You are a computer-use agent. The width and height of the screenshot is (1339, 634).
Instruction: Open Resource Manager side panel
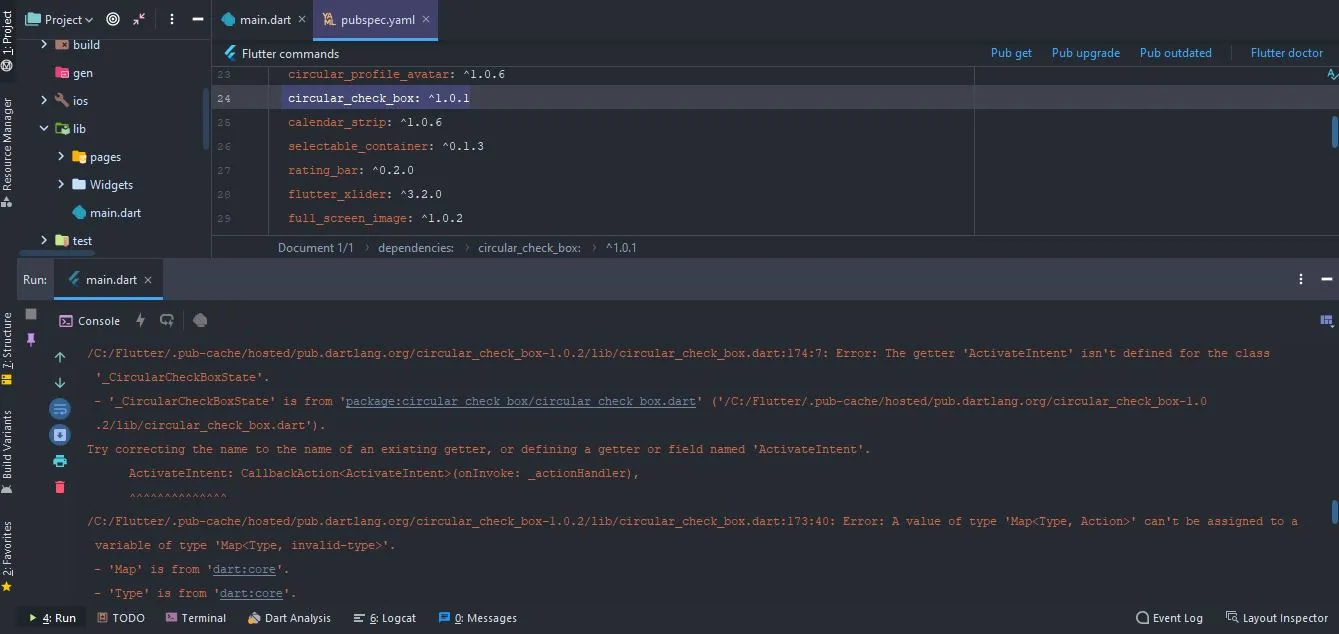pyautogui.click(x=8, y=151)
